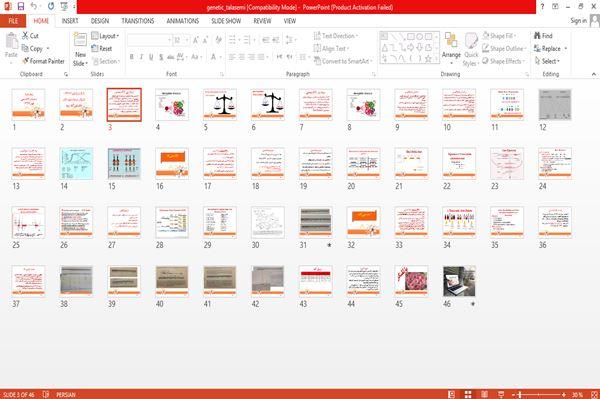Open the INSERT ribbon tab
The width and height of the screenshot is (600, 399).
70,21
